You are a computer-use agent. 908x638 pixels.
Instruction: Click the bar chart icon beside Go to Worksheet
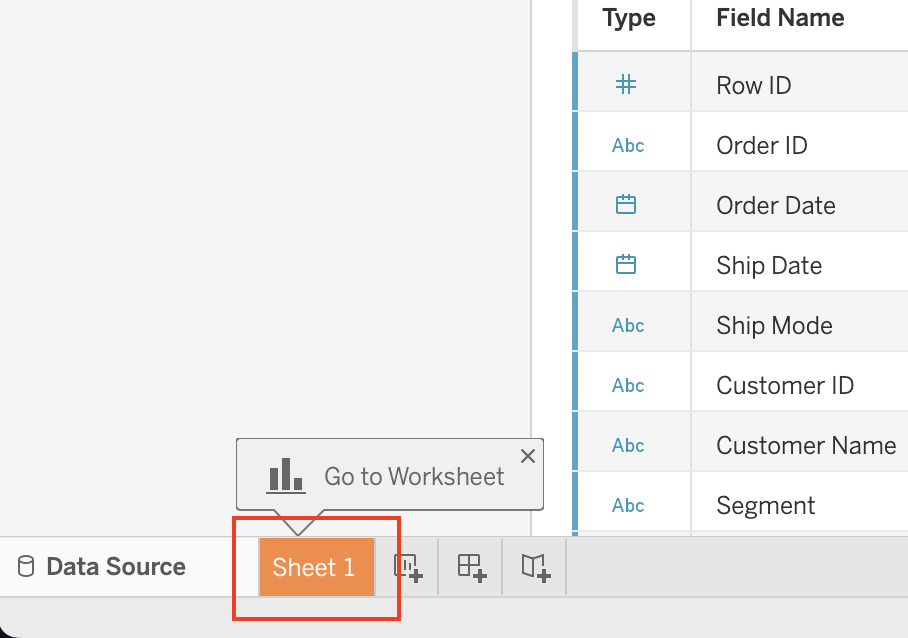coord(285,475)
